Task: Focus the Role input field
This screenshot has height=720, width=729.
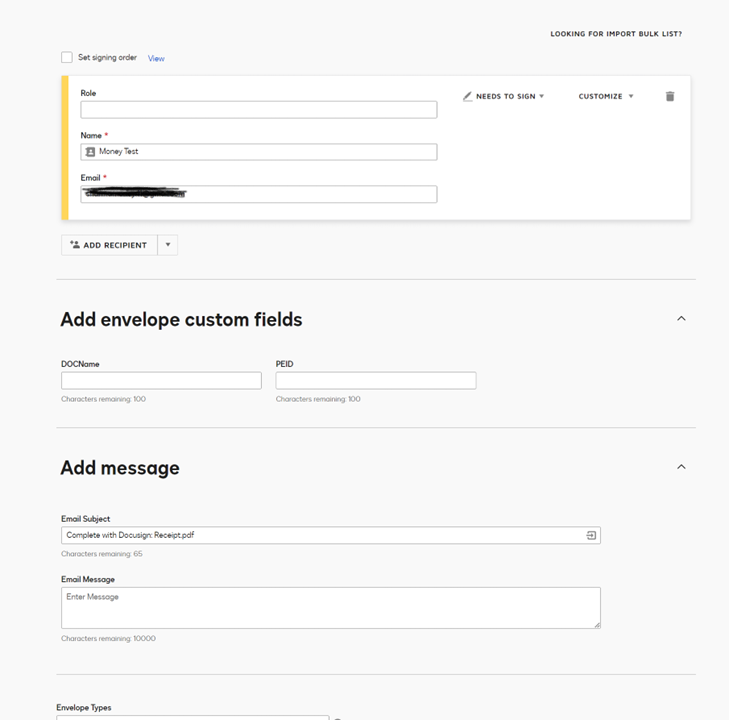Action: 258,110
